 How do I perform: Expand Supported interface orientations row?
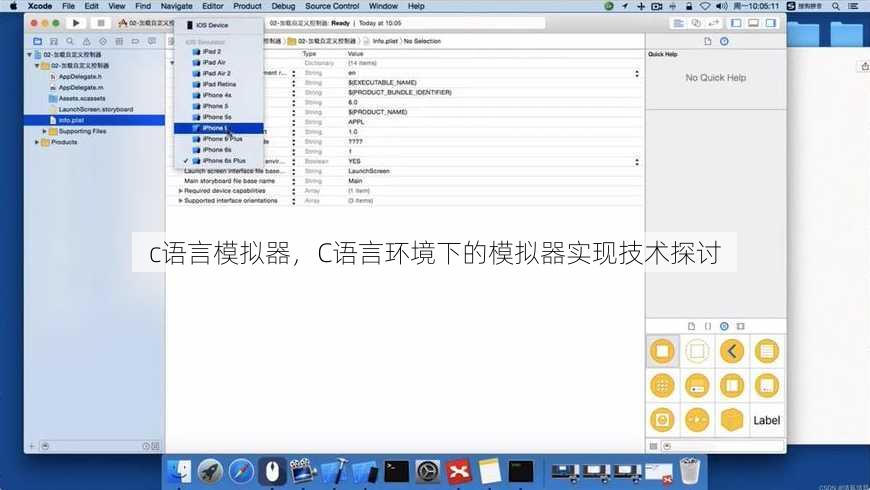pyautogui.click(x=180, y=201)
